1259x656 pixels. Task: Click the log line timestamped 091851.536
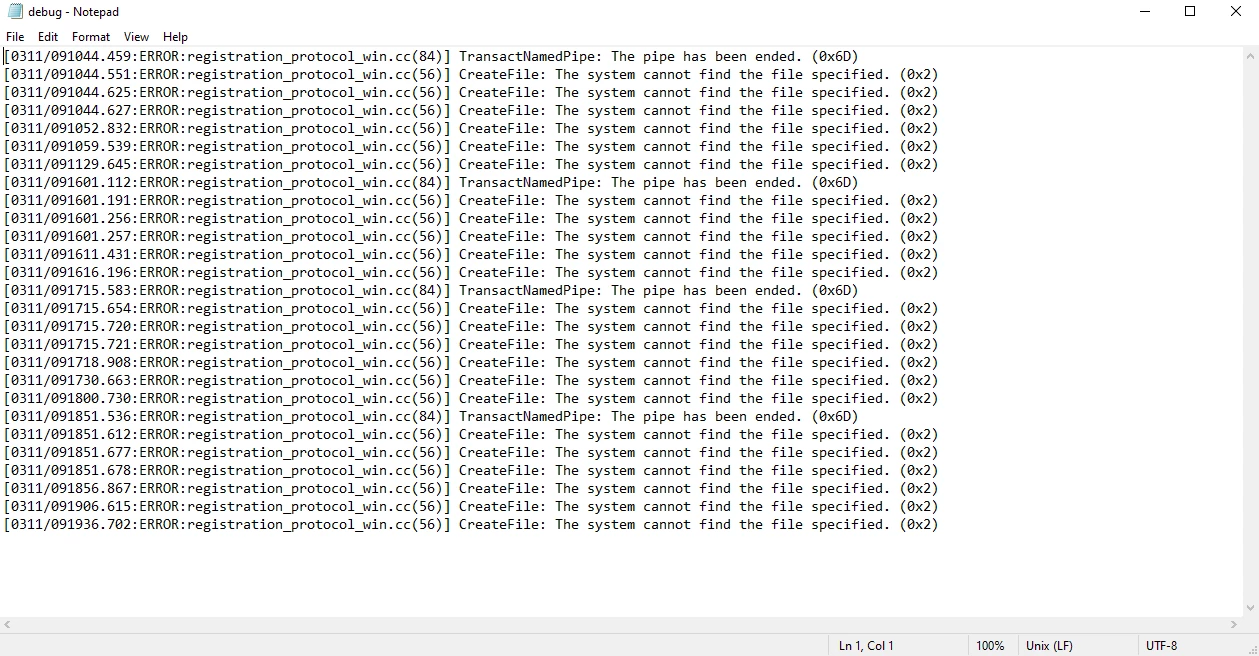pyautogui.click(x=431, y=417)
